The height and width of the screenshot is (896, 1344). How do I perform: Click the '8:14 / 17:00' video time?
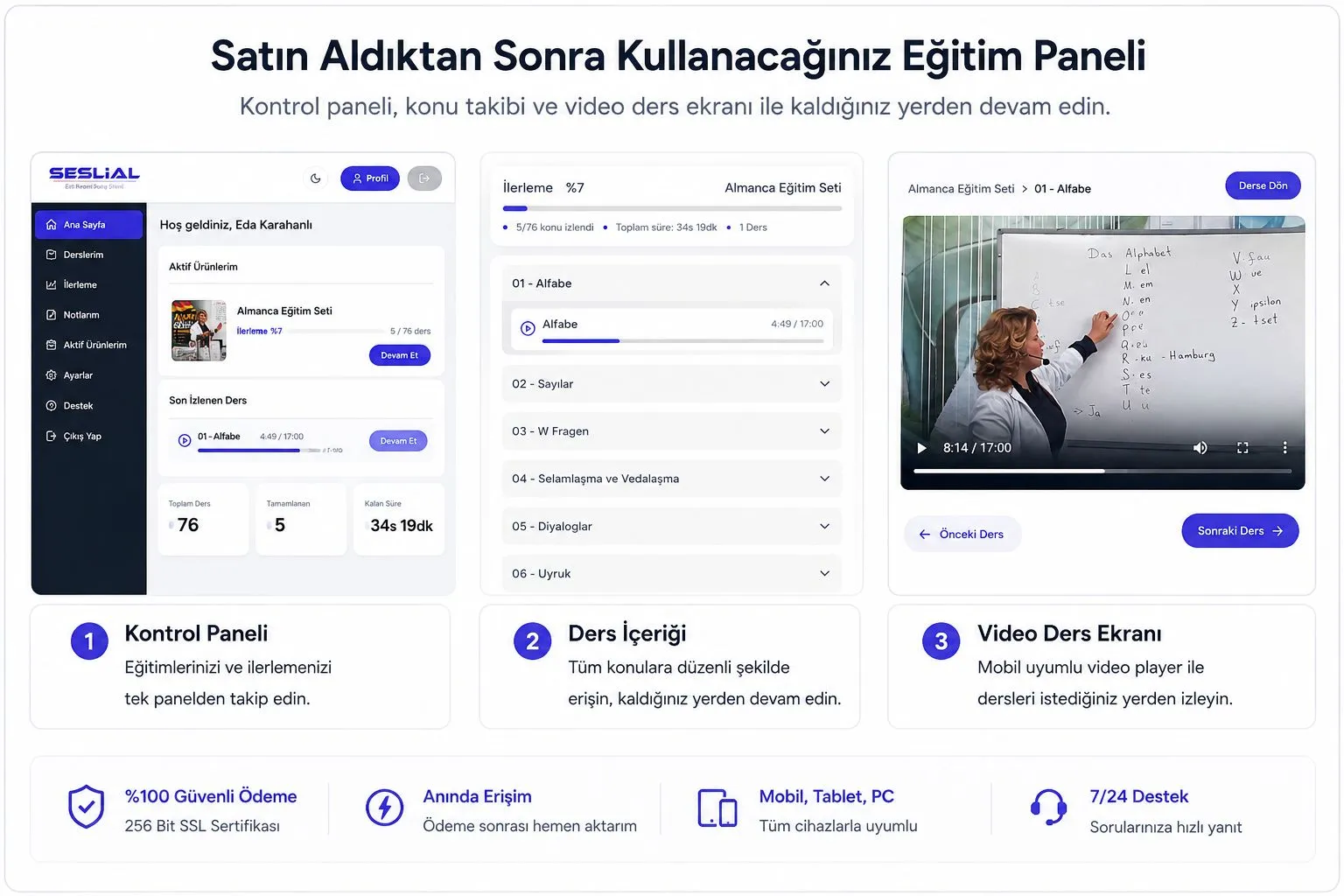coord(976,448)
